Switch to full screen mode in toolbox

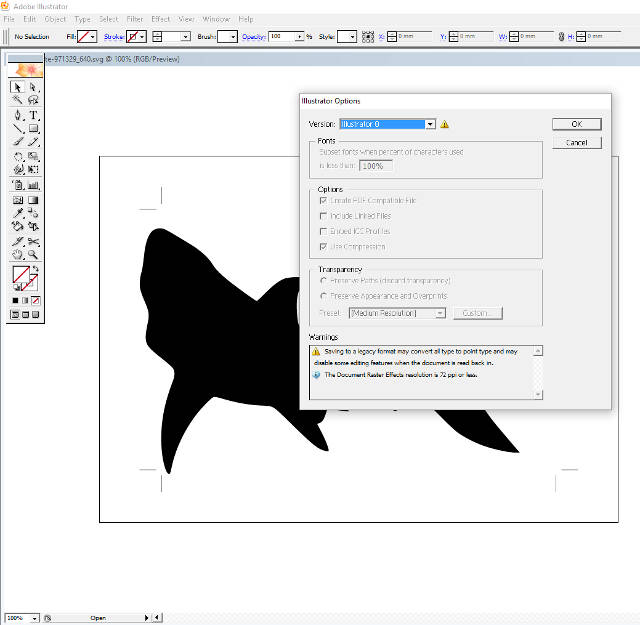click(x=36, y=314)
